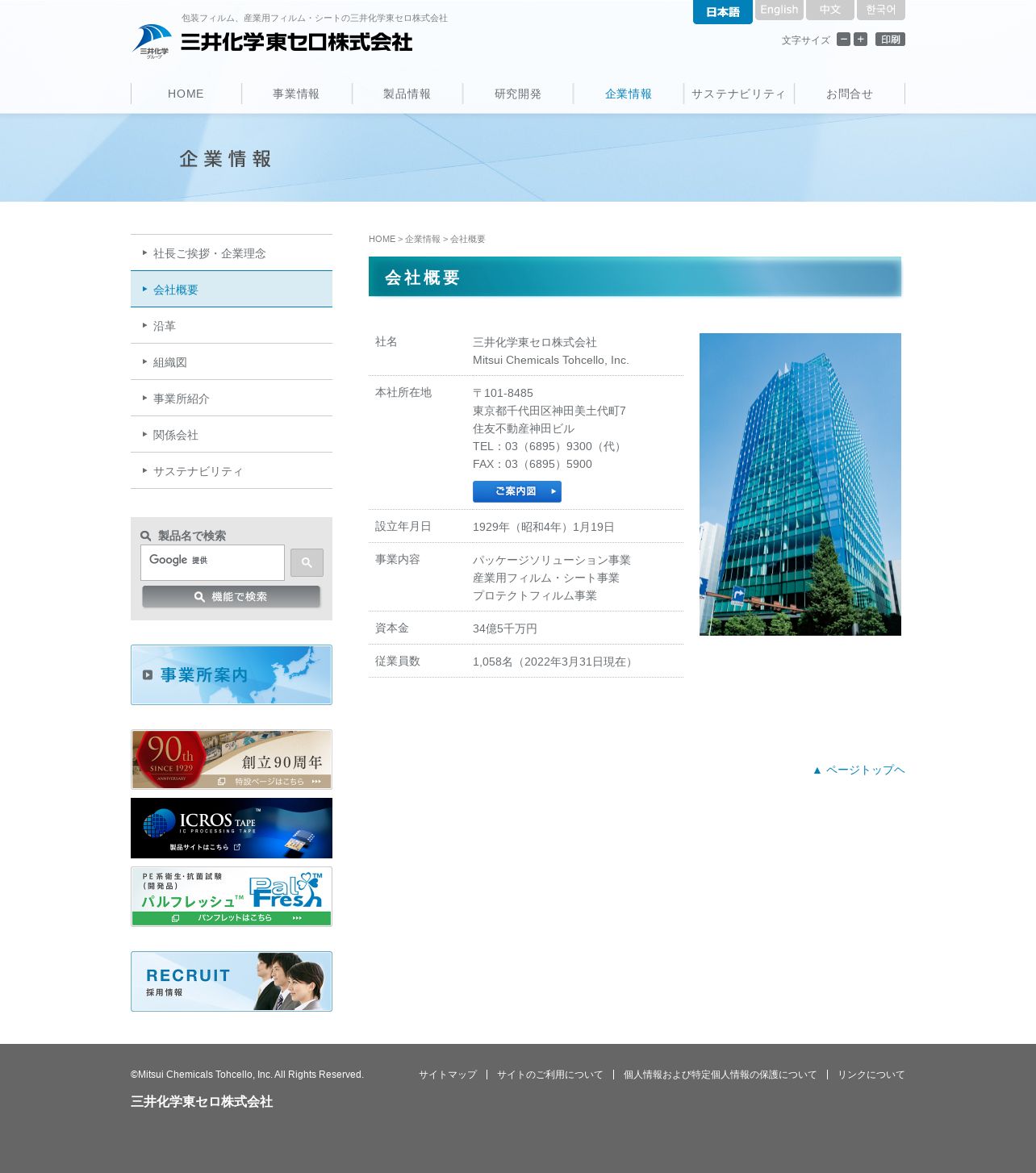Open 製品情報 in main navigation

pos(407,94)
